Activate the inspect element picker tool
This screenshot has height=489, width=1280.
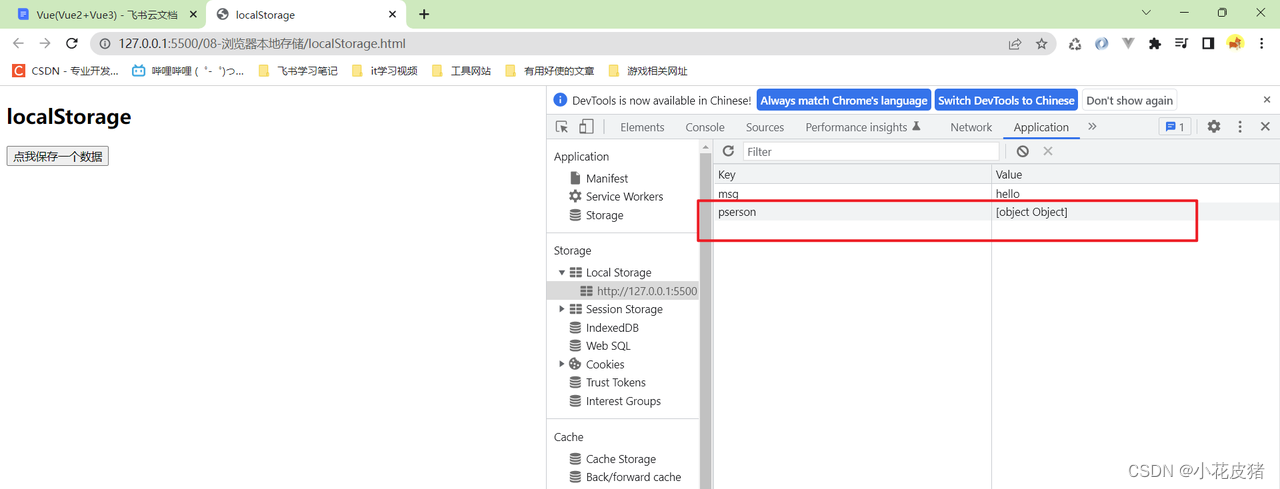562,127
